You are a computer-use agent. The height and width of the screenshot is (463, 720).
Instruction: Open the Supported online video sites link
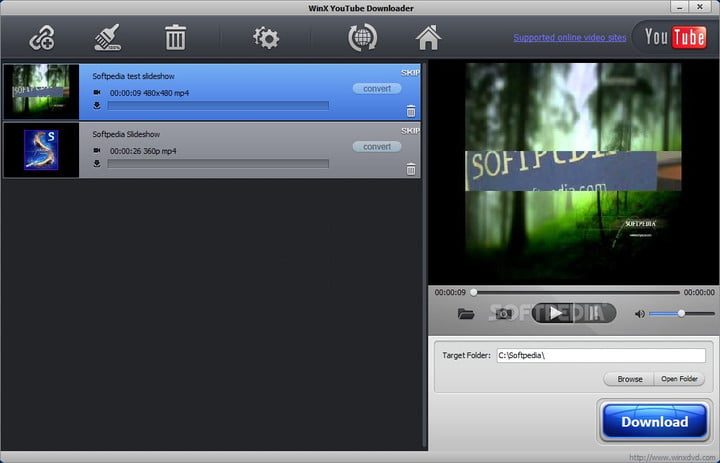click(x=570, y=38)
